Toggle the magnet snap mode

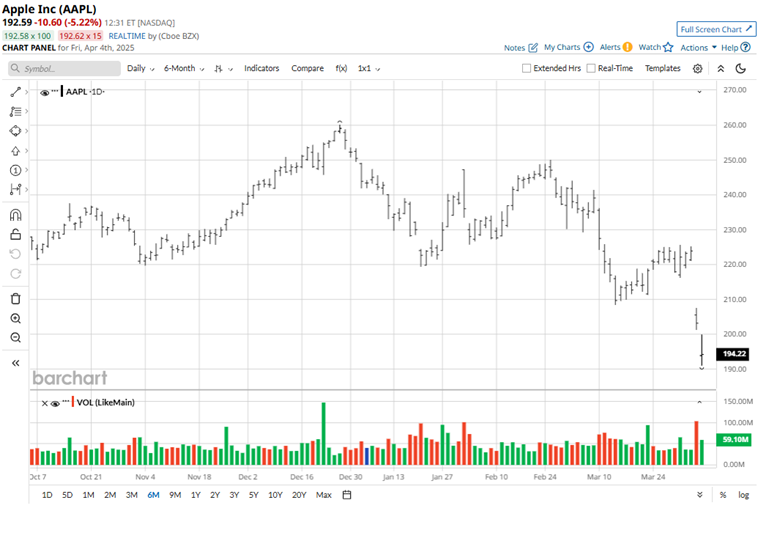(x=15, y=215)
